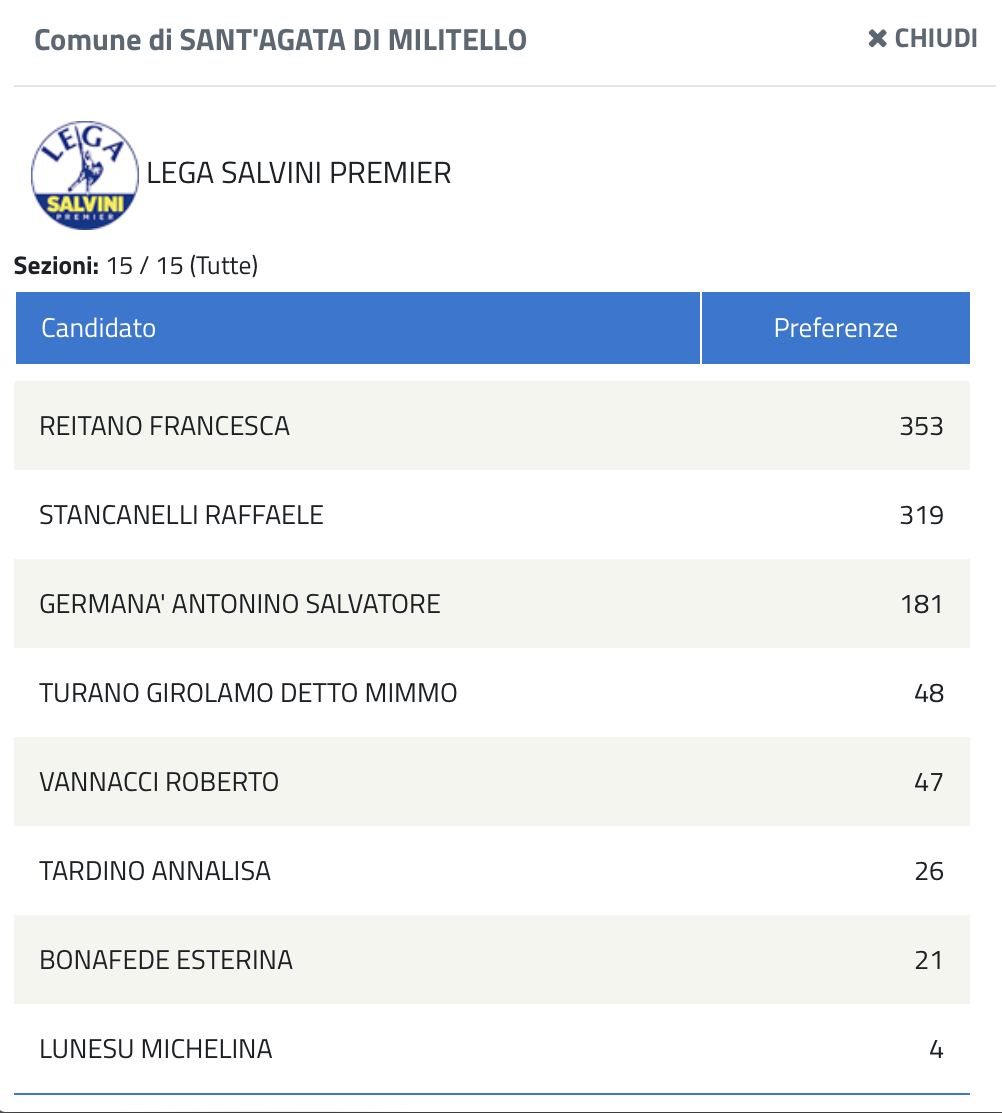Select candidate STANCANELLI RAFFAELE
Viewport: 1002px width, 1113px height.
pyautogui.click(x=181, y=515)
